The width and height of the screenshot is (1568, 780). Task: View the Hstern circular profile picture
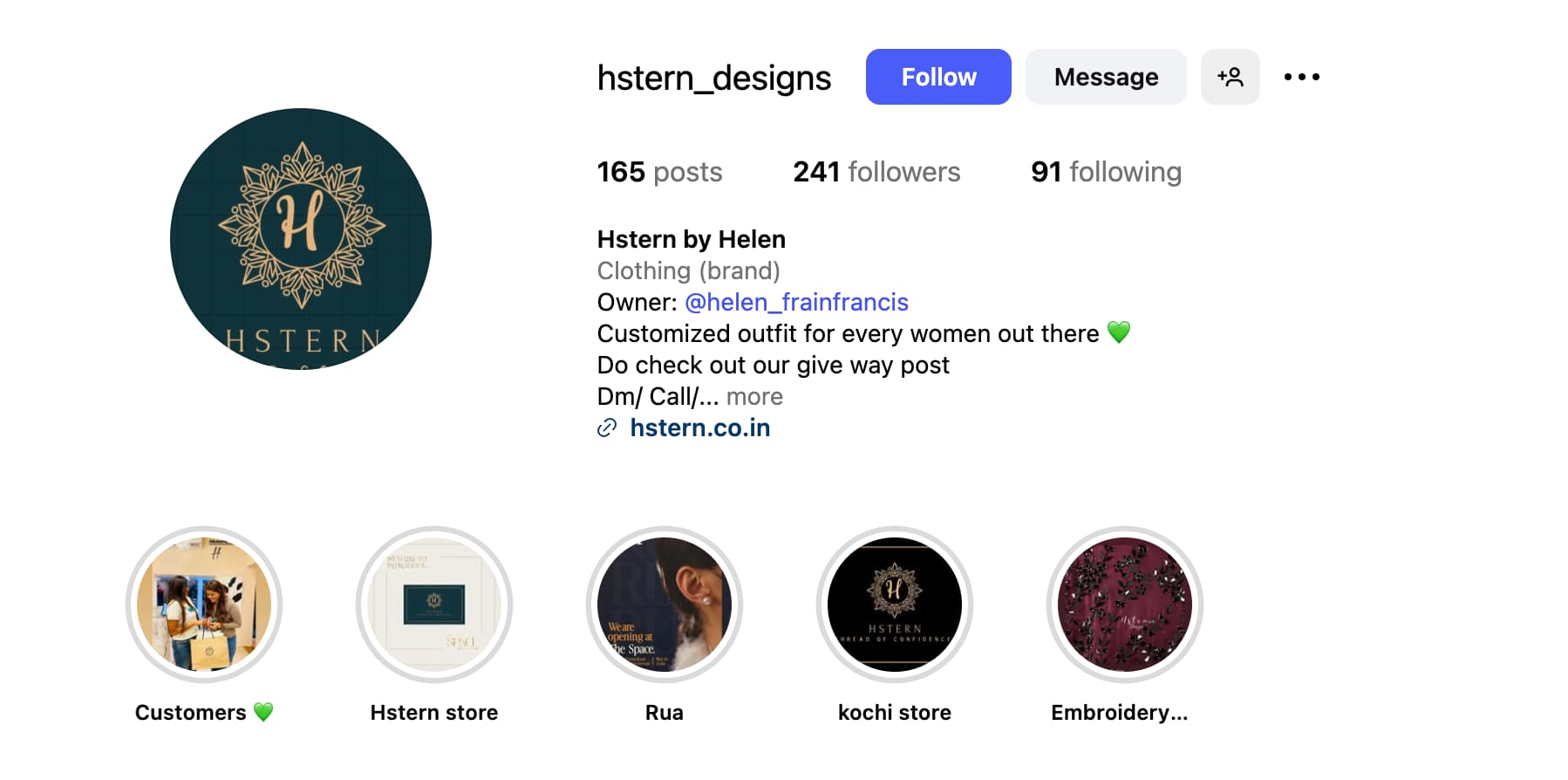[x=301, y=239]
